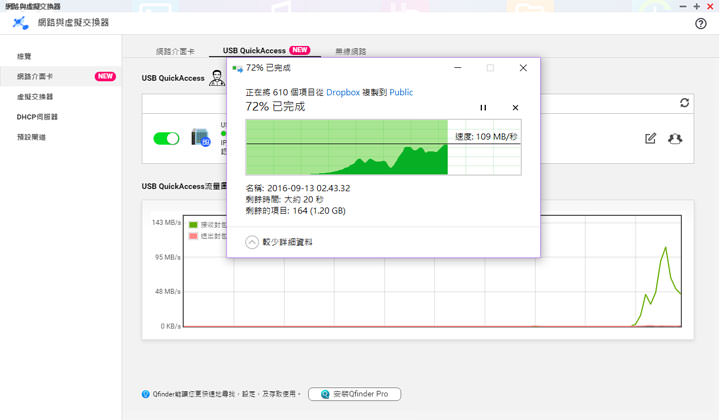The height and width of the screenshot is (420, 720).
Task: Click the refresh icon in USB QuickAccess panel
Action: pyautogui.click(x=684, y=103)
